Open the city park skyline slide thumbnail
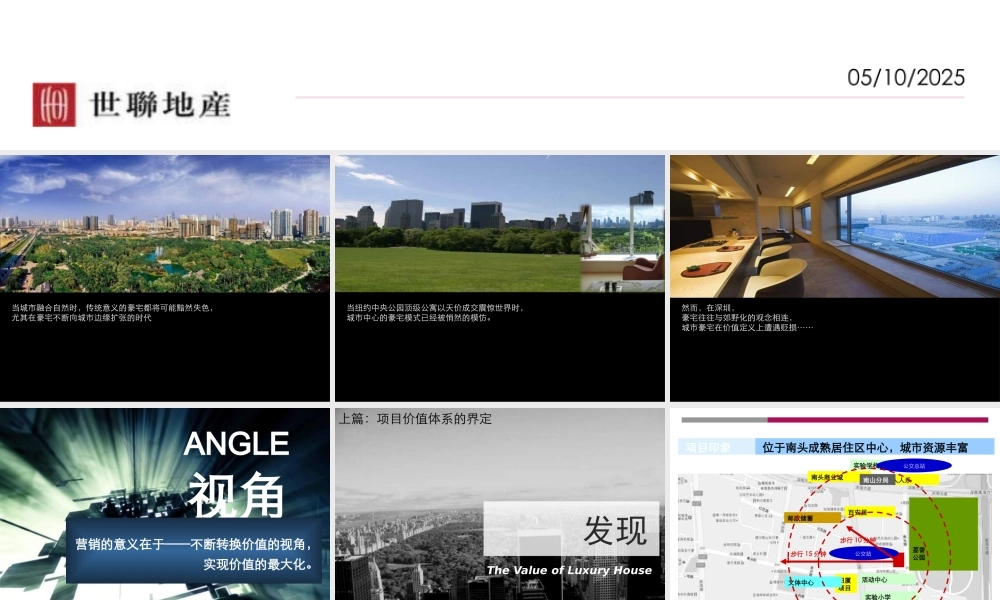1000x600 pixels. pyautogui.click(x=165, y=278)
